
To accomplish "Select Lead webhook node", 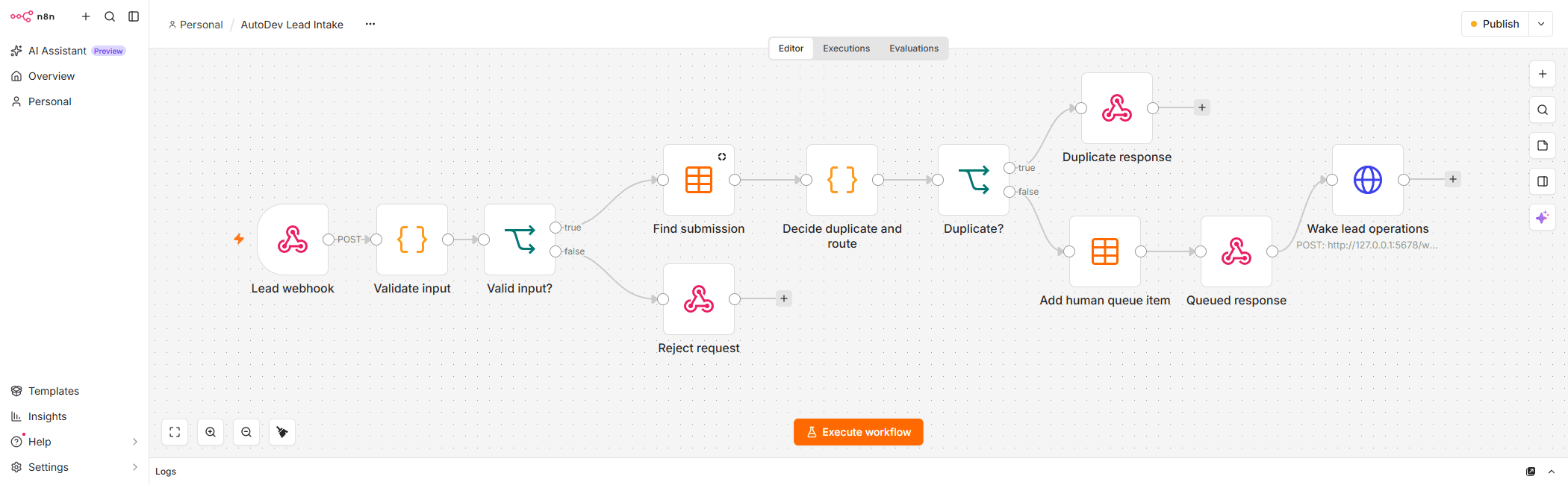I will [x=293, y=240].
